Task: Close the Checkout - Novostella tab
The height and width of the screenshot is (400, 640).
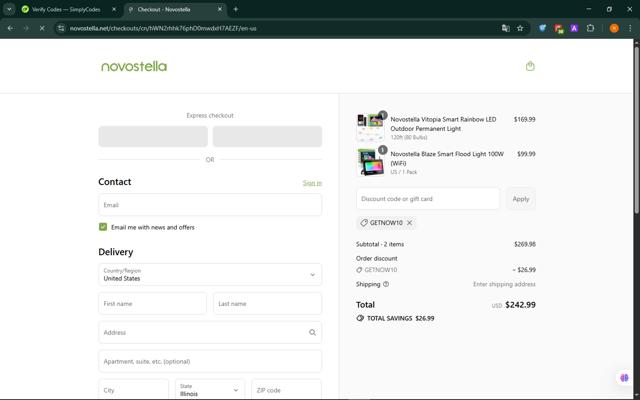Action: (220, 9)
